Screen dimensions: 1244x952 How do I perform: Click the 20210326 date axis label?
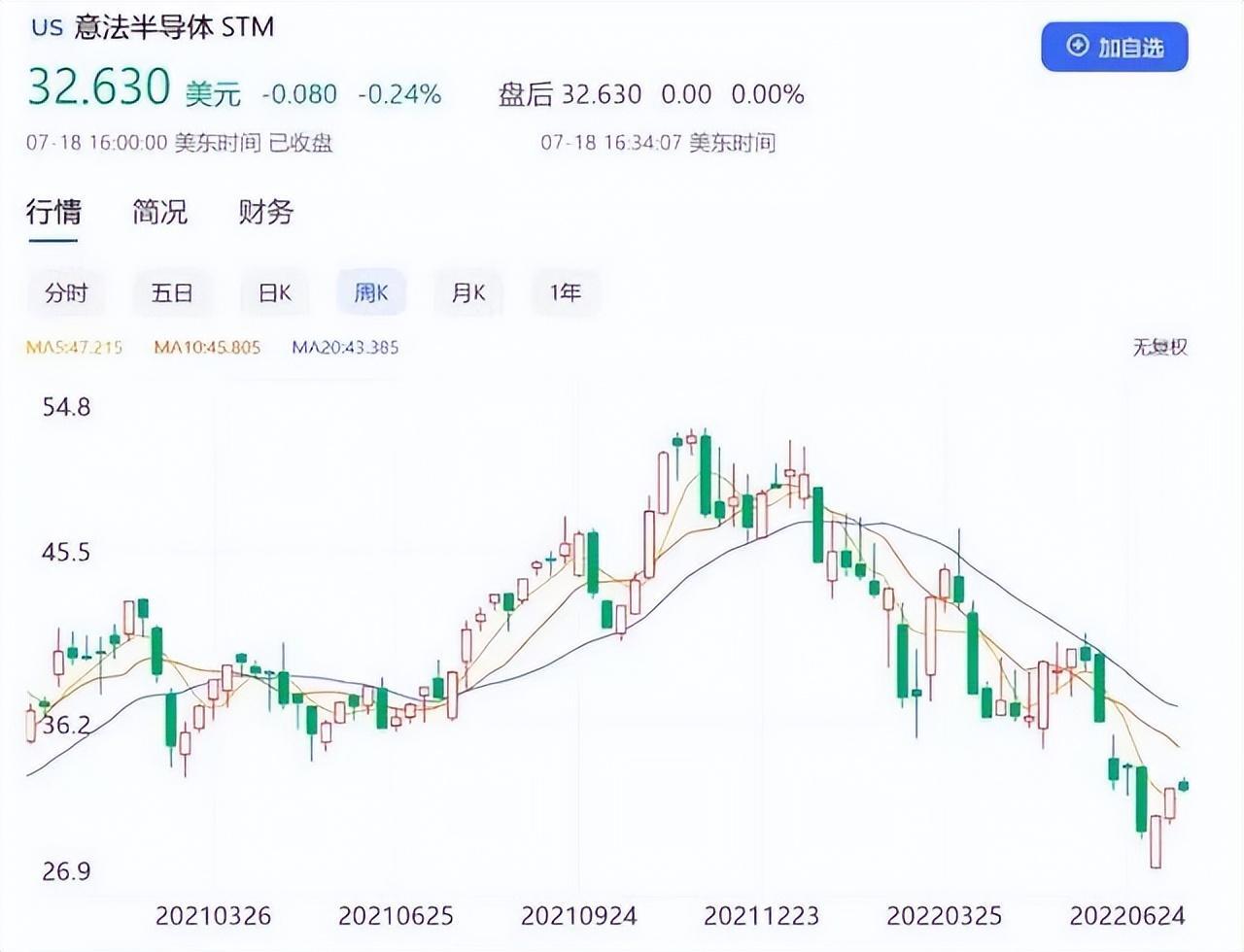tap(214, 915)
